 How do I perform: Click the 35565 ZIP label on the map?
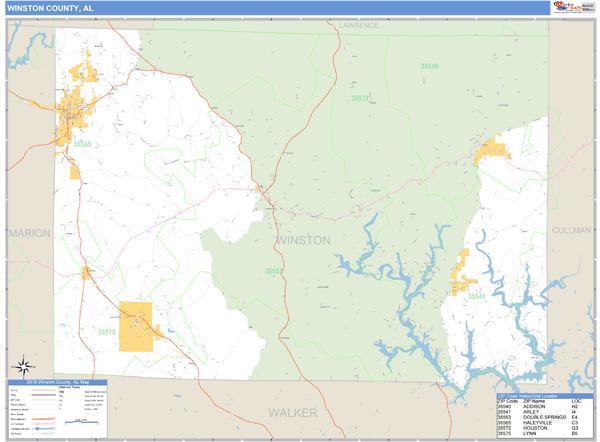pyautogui.click(x=82, y=144)
